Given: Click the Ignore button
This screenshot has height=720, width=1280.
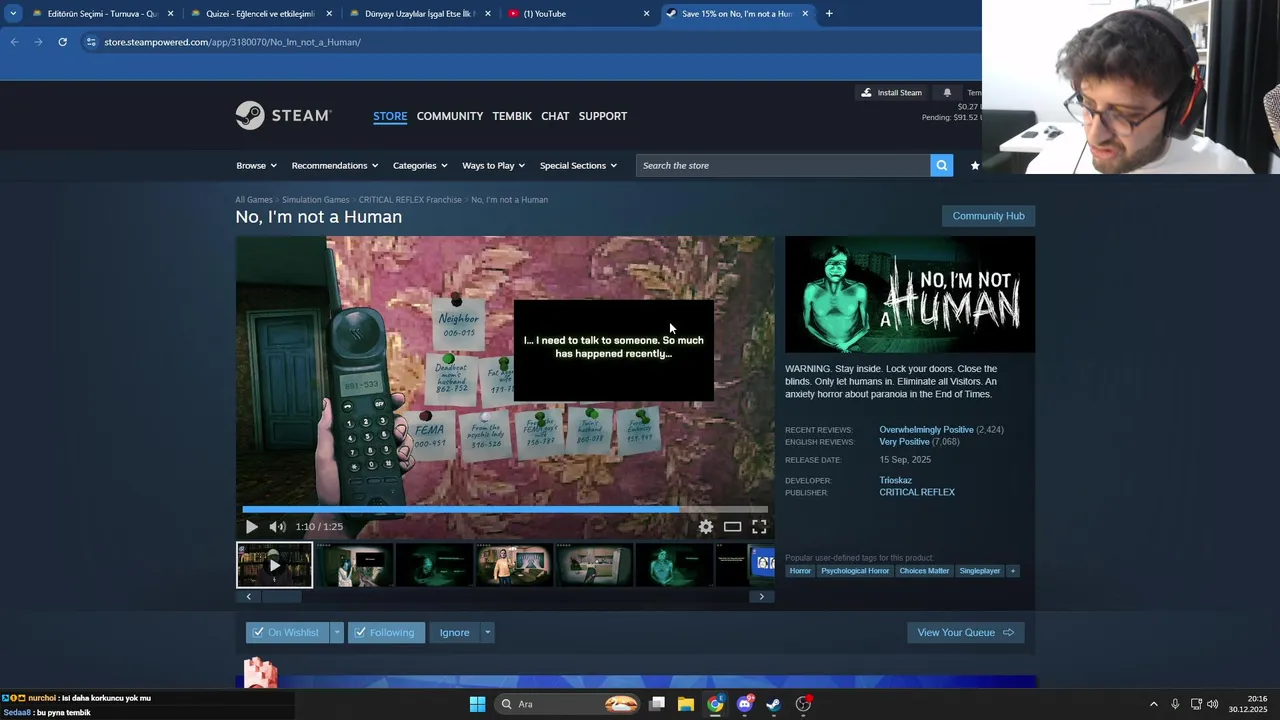Looking at the screenshot, I should [454, 632].
